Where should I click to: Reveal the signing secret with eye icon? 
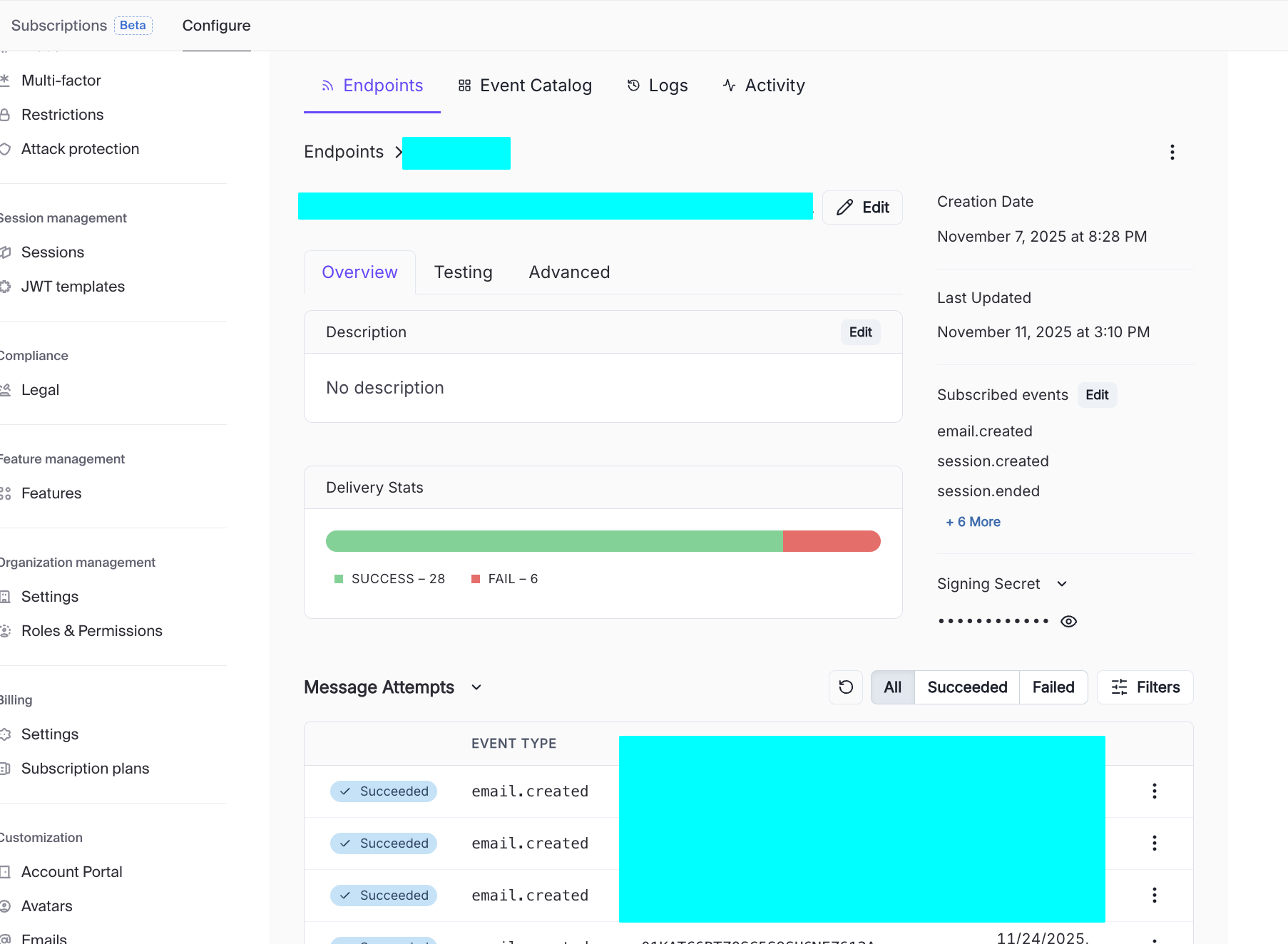[x=1068, y=622]
